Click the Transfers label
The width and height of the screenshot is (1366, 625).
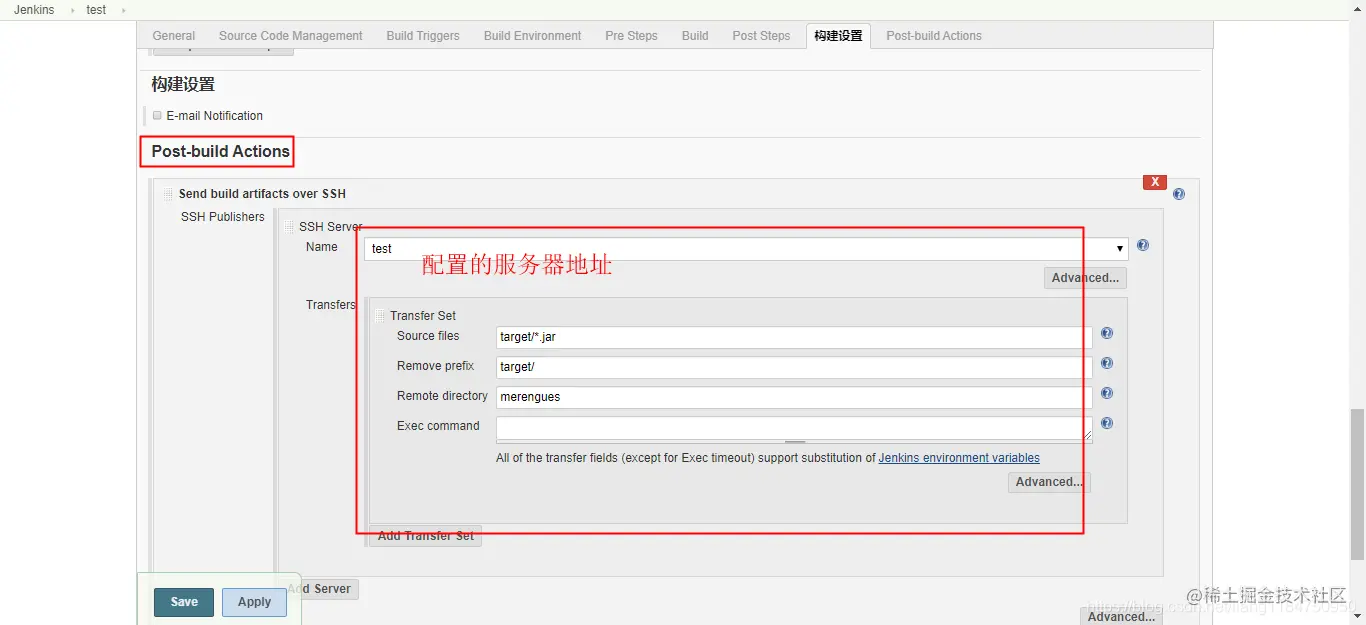pyautogui.click(x=331, y=305)
